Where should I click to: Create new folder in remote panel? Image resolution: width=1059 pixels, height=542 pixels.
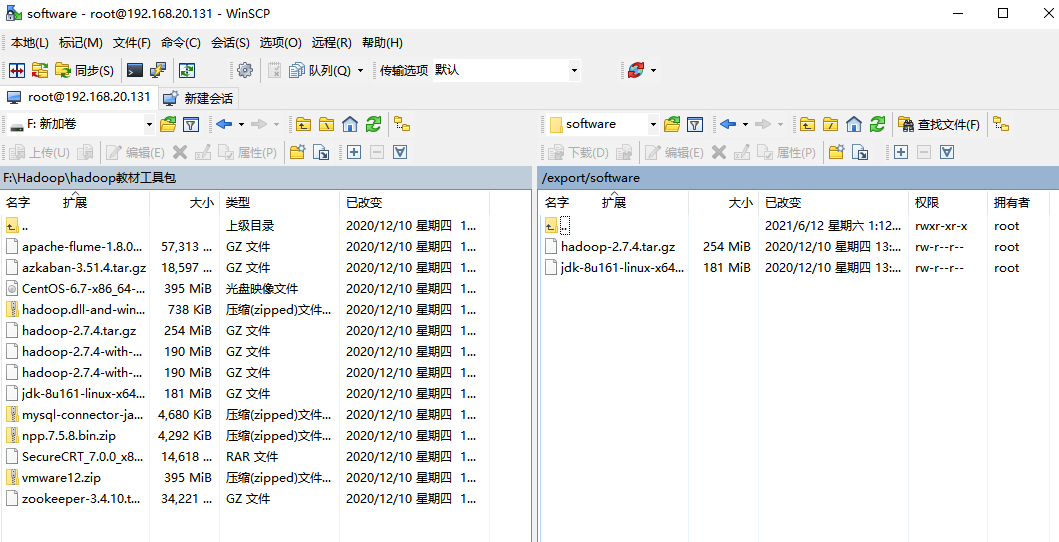point(836,153)
